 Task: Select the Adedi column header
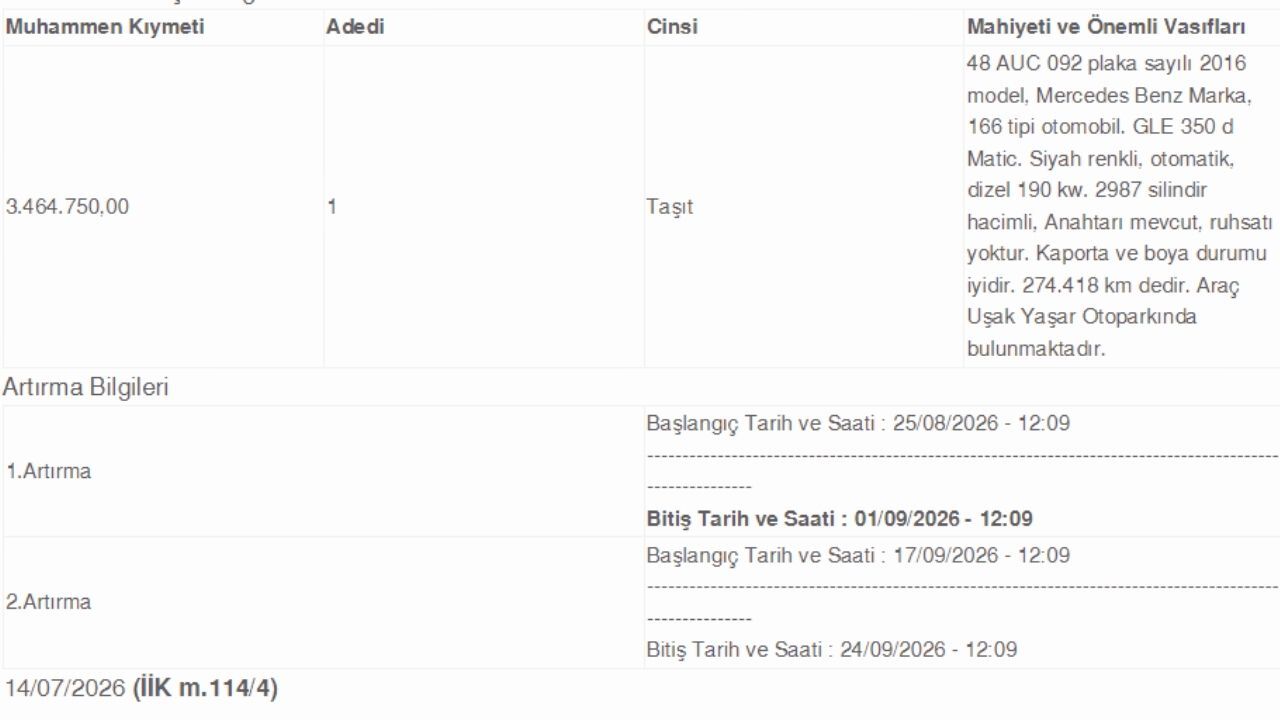pyautogui.click(x=355, y=27)
